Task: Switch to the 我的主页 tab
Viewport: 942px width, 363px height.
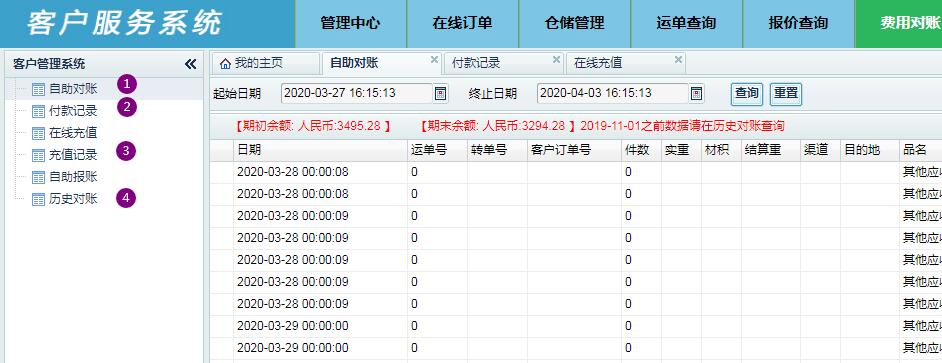Action: [265, 63]
